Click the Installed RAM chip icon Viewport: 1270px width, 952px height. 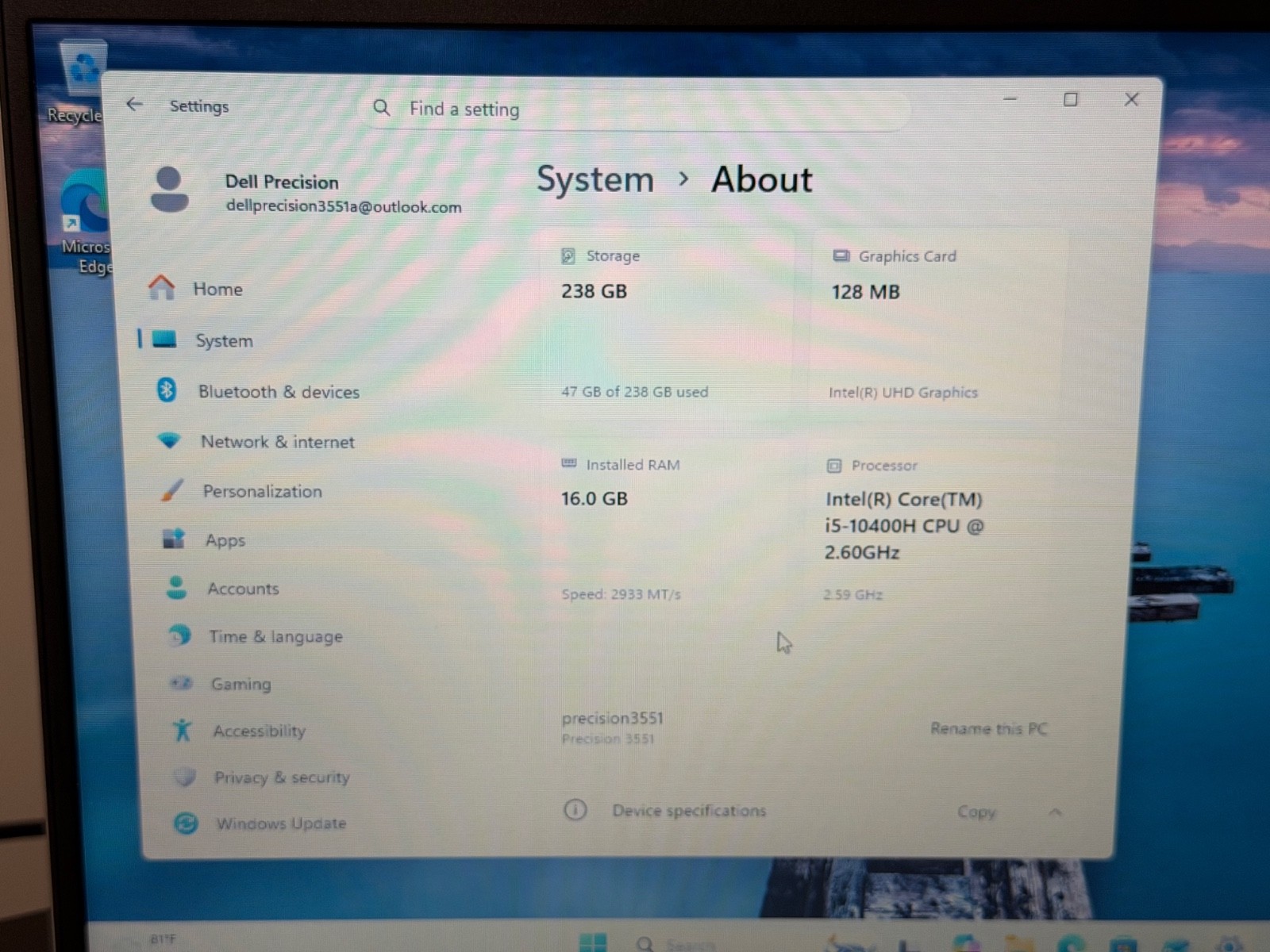coord(569,463)
